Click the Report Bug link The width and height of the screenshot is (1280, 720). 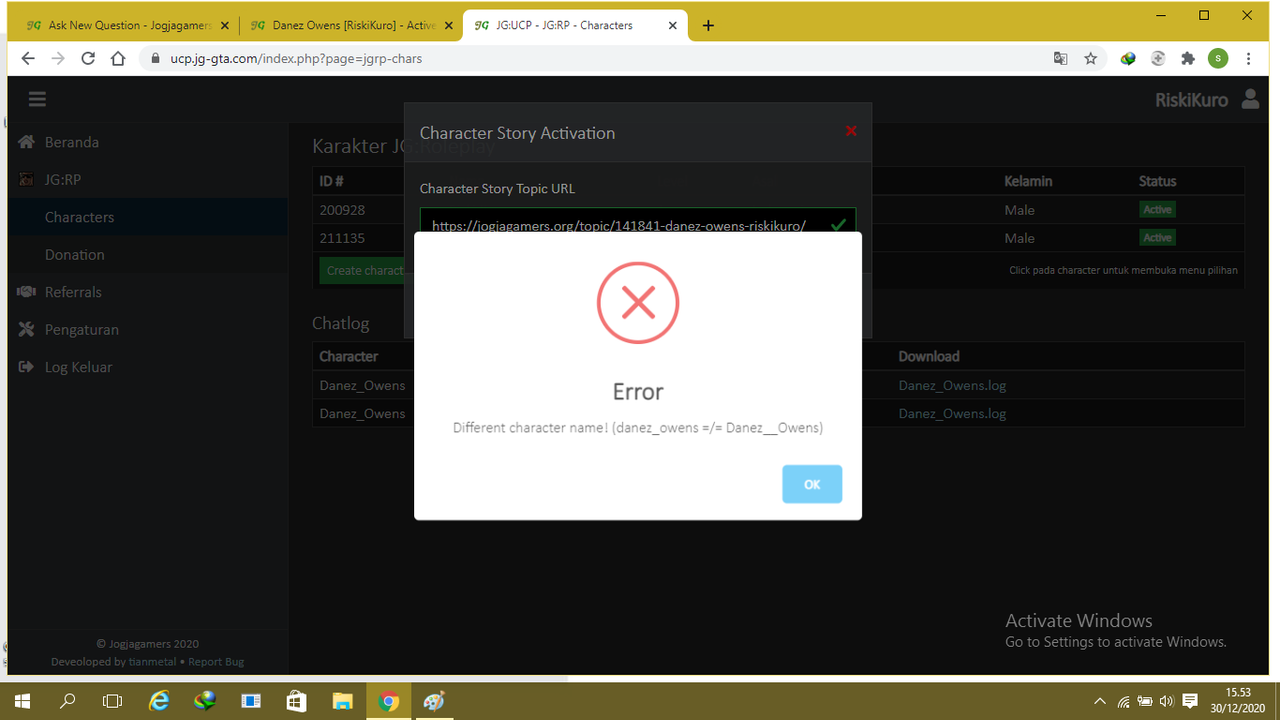click(216, 662)
